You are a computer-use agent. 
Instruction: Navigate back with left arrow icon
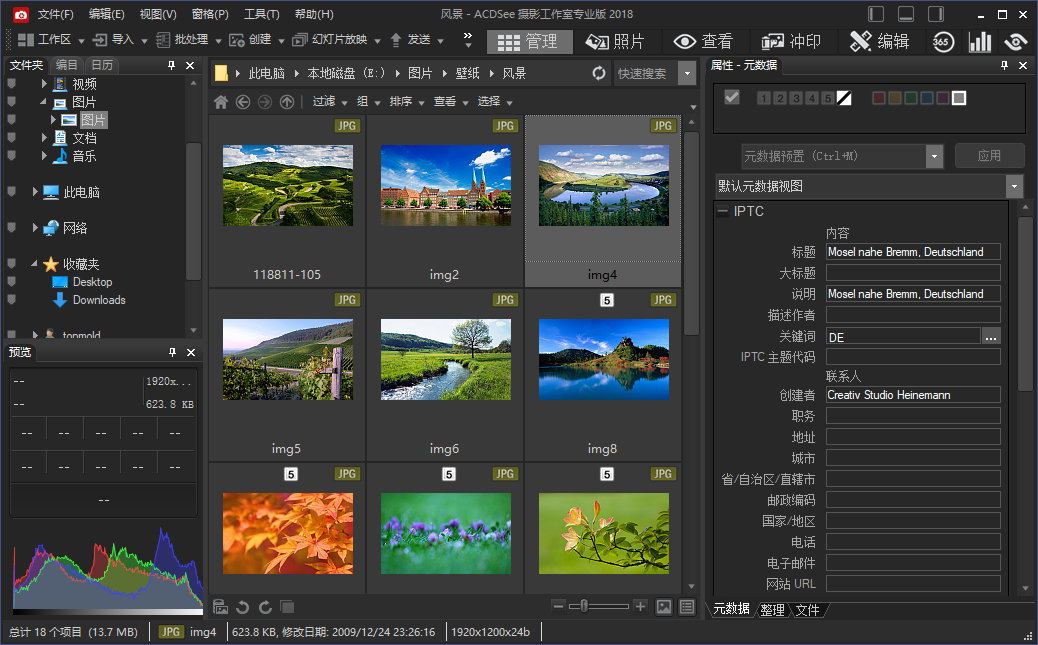[243, 102]
